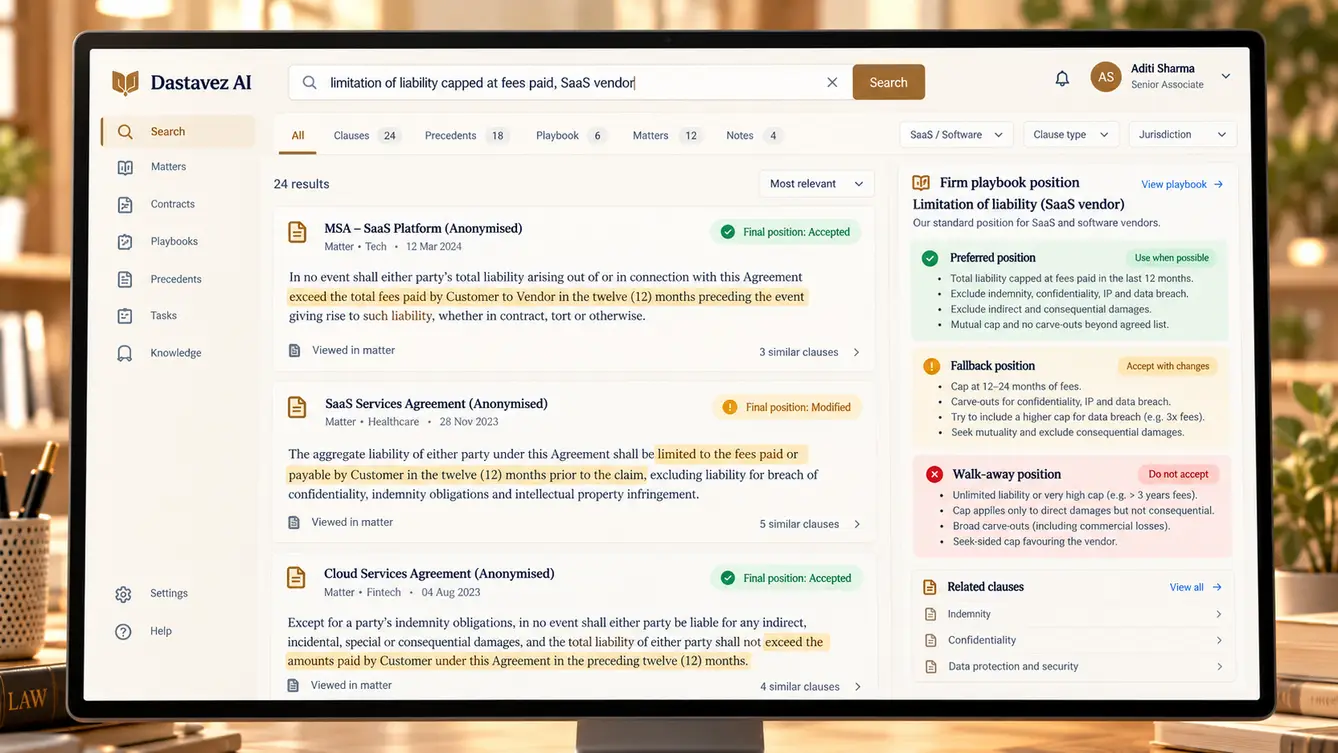The height and width of the screenshot is (753, 1338).
Task: Click the Confidentiality row document icon
Action: 929,640
